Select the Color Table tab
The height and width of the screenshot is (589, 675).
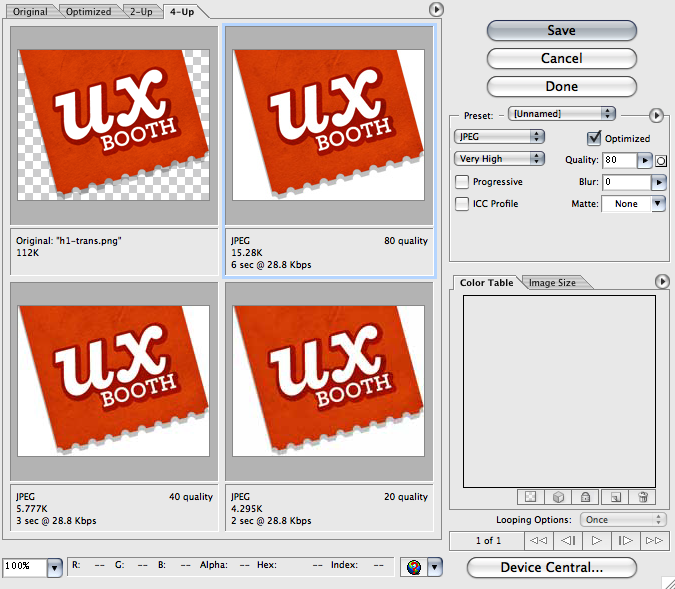coord(486,282)
